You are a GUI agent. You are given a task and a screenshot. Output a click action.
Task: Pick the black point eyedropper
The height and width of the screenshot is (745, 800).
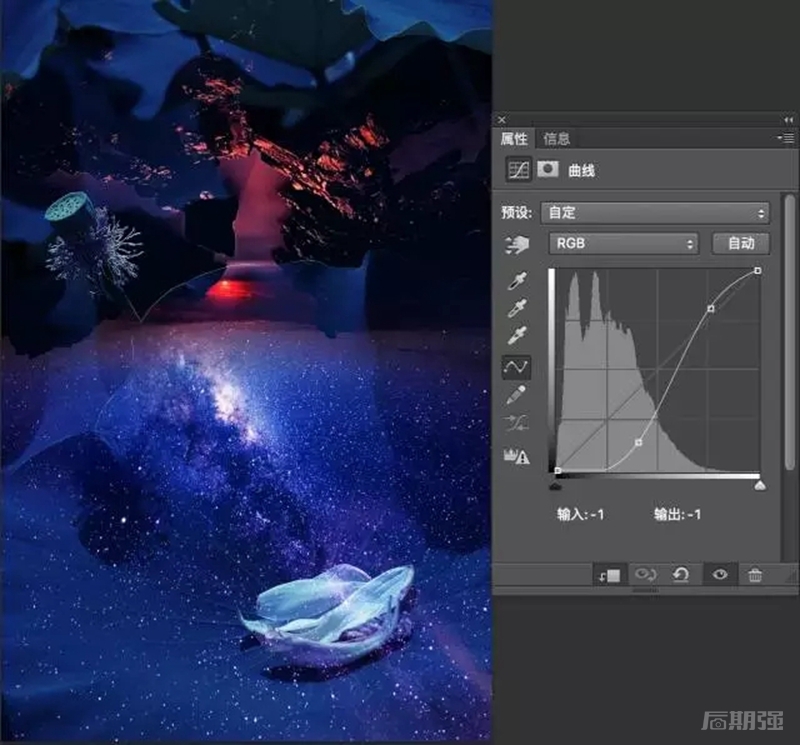517,281
